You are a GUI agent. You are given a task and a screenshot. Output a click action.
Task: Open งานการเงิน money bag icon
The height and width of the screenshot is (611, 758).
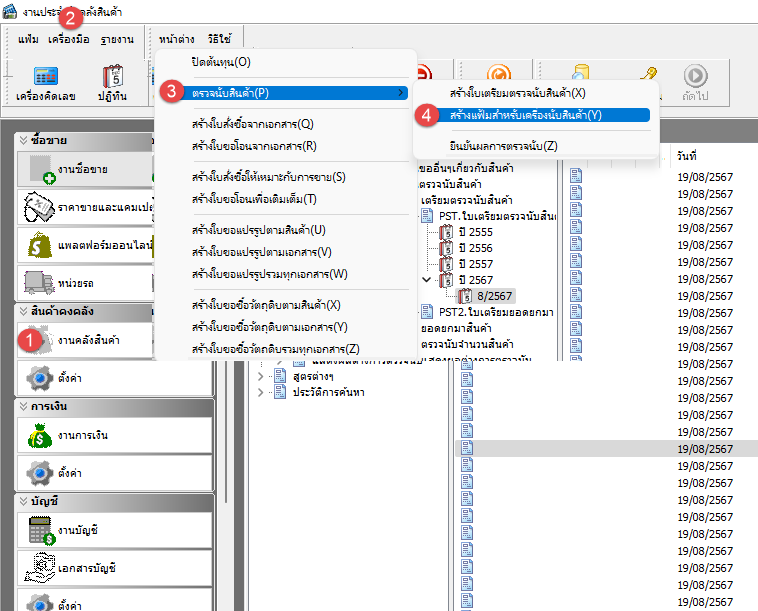point(40,436)
